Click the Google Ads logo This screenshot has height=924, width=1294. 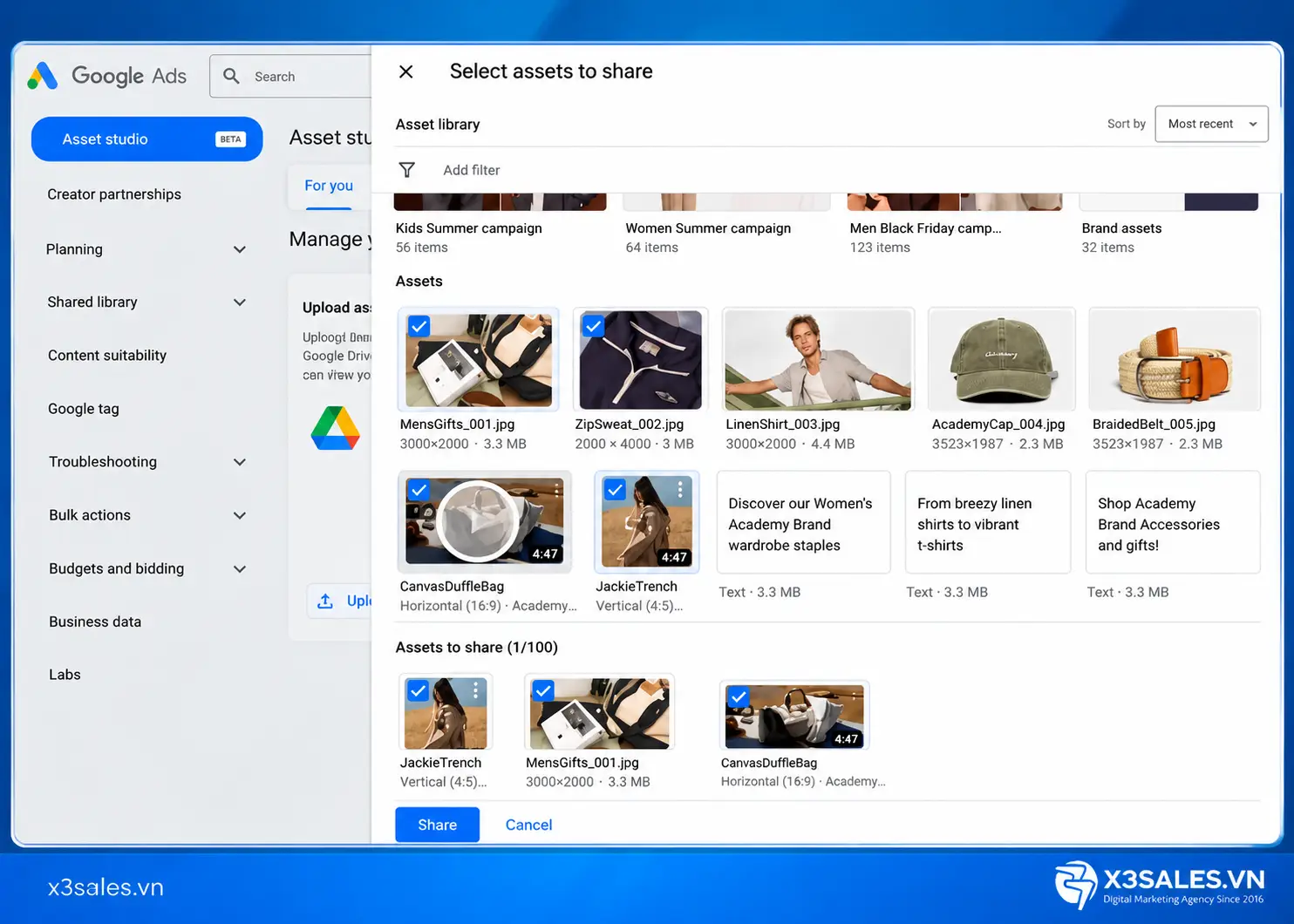pyautogui.click(x=107, y=77)
